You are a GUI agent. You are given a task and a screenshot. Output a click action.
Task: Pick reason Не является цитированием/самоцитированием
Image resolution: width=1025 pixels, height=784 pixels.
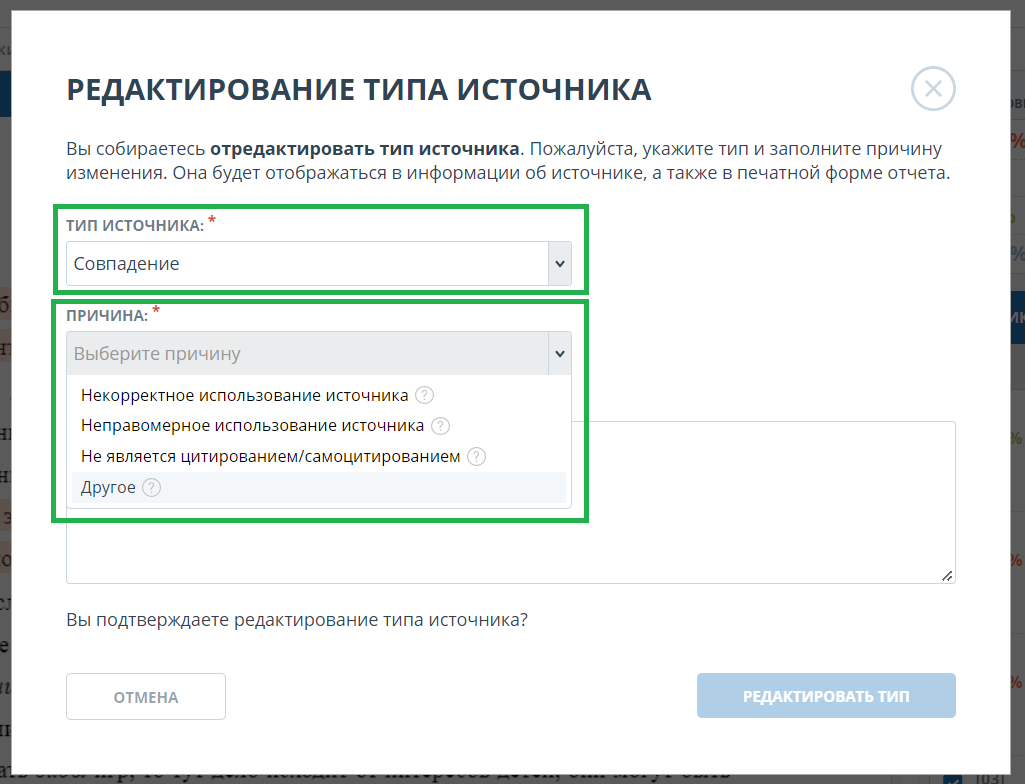click(270, 457)
